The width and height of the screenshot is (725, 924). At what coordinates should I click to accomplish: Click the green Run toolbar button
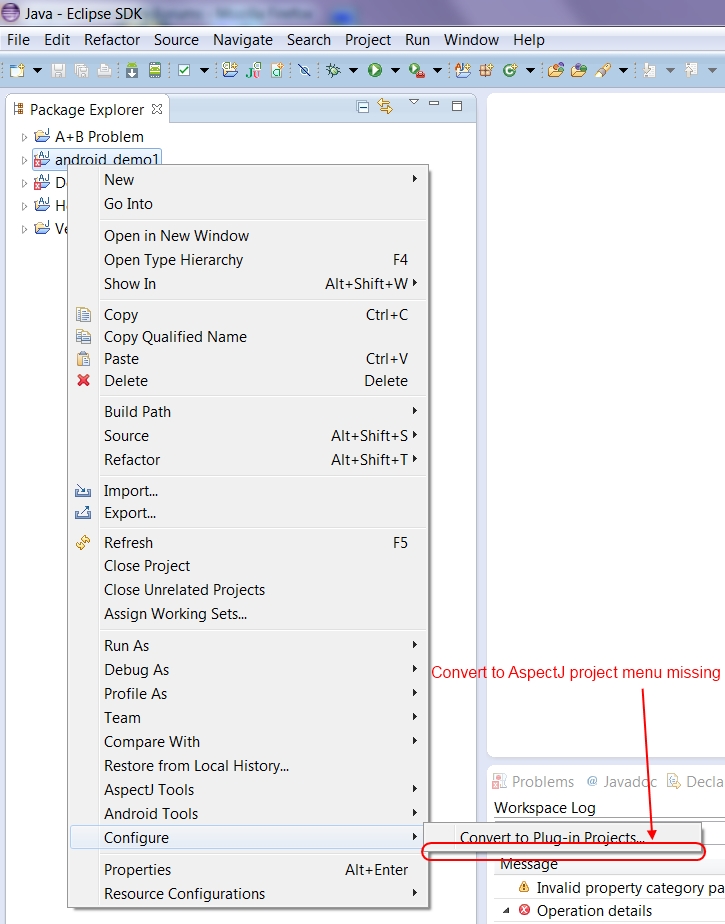375,71
